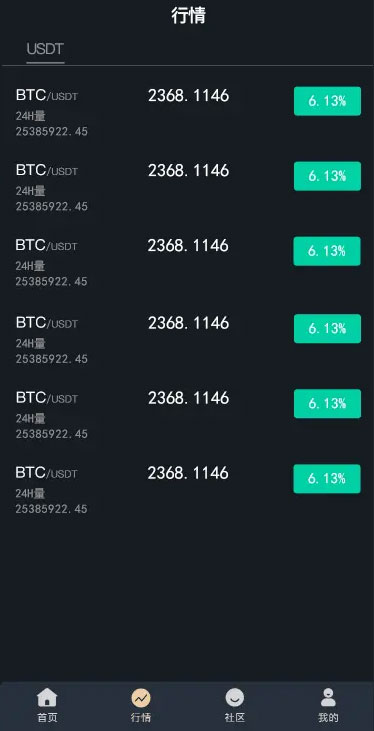
Task: Click the 行情 page title header
Action: [188, 15]
